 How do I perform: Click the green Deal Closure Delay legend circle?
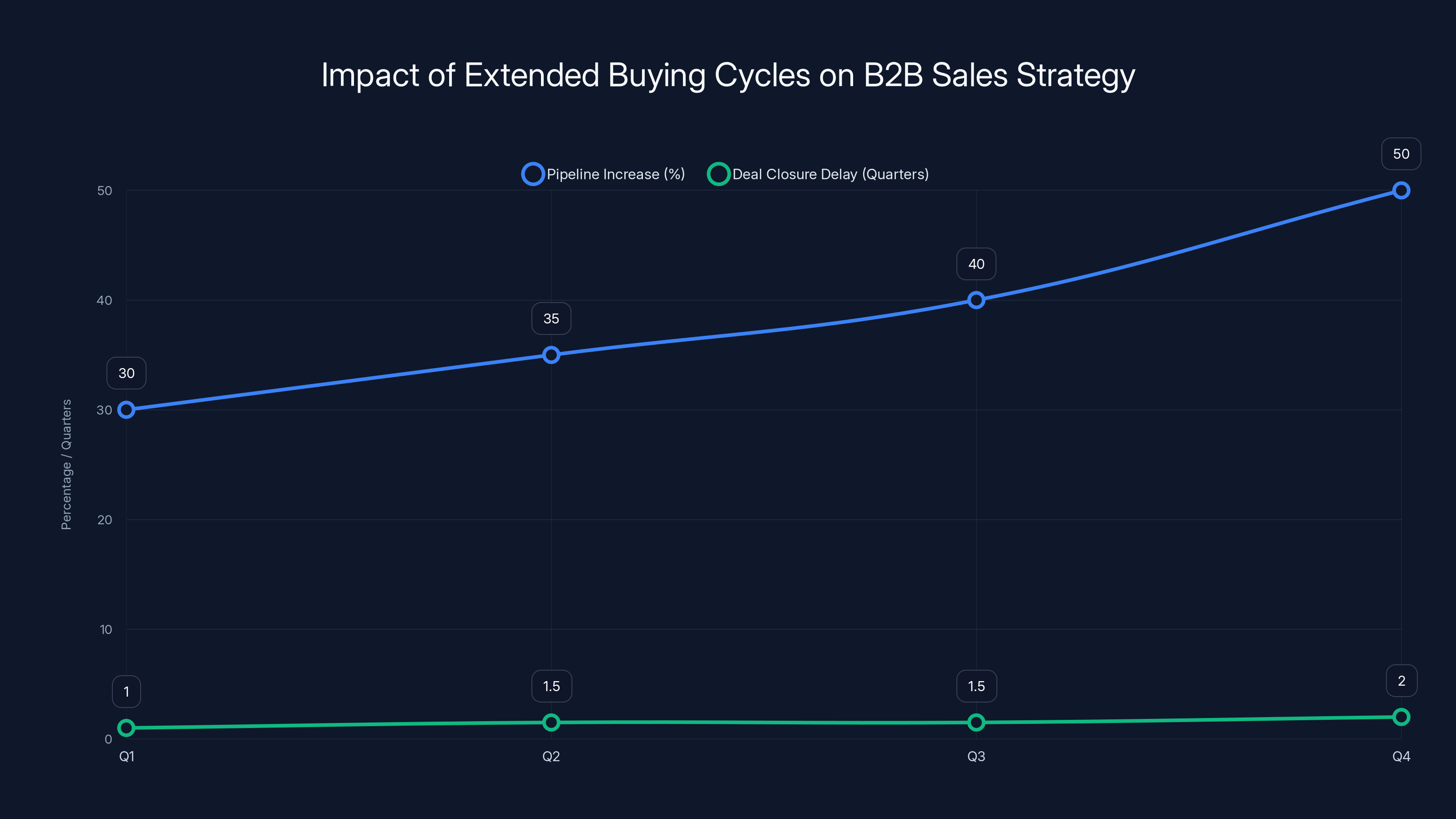(718, 174)
